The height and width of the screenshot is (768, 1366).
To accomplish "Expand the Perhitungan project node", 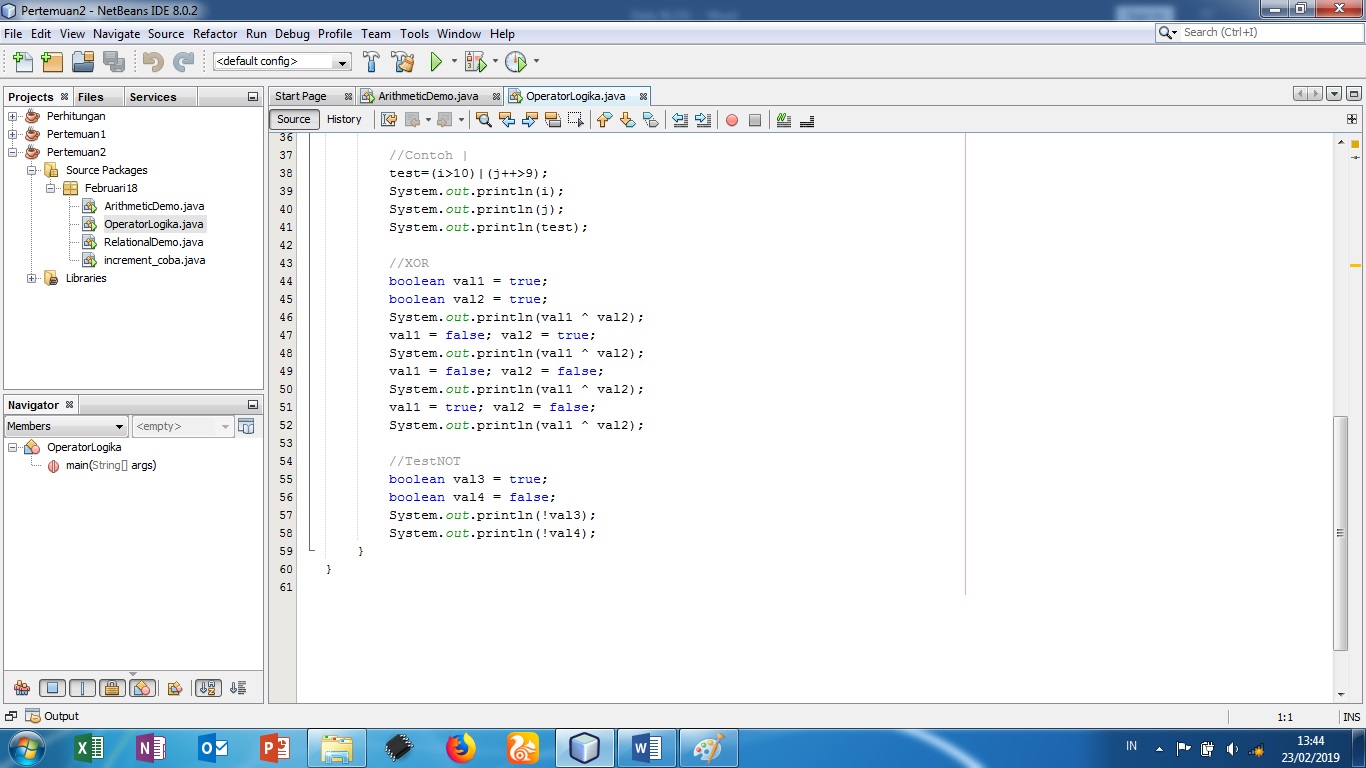I will [x=13, y=116].
